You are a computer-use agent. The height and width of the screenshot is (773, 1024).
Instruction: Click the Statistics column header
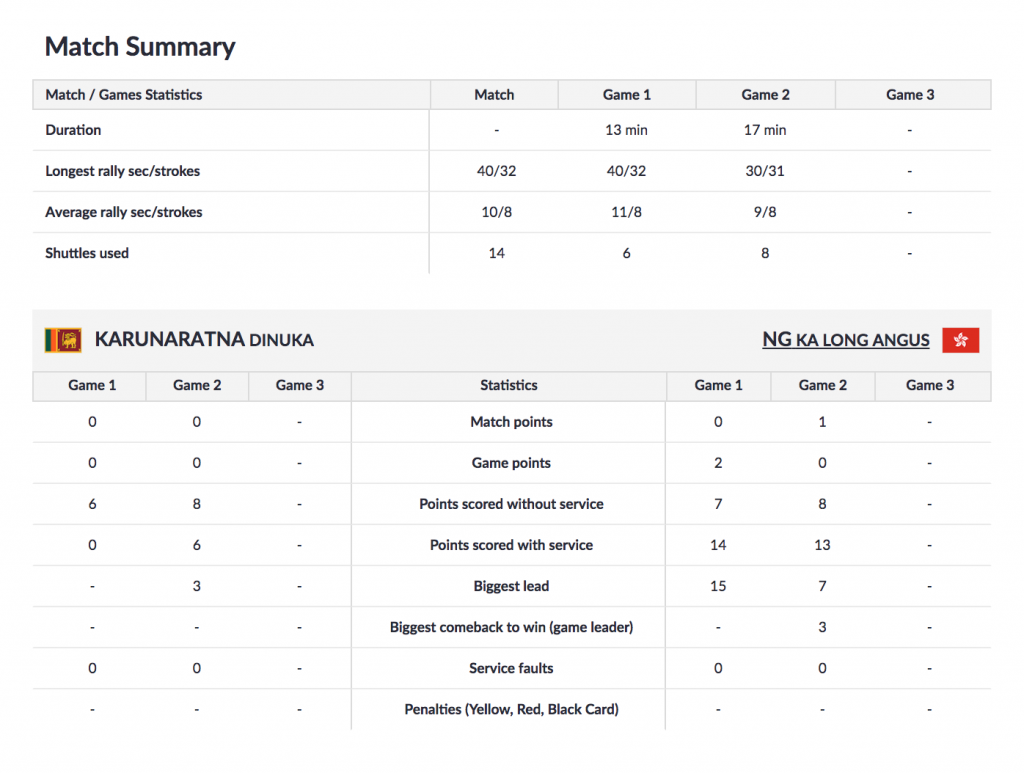(x=509, y=385)
